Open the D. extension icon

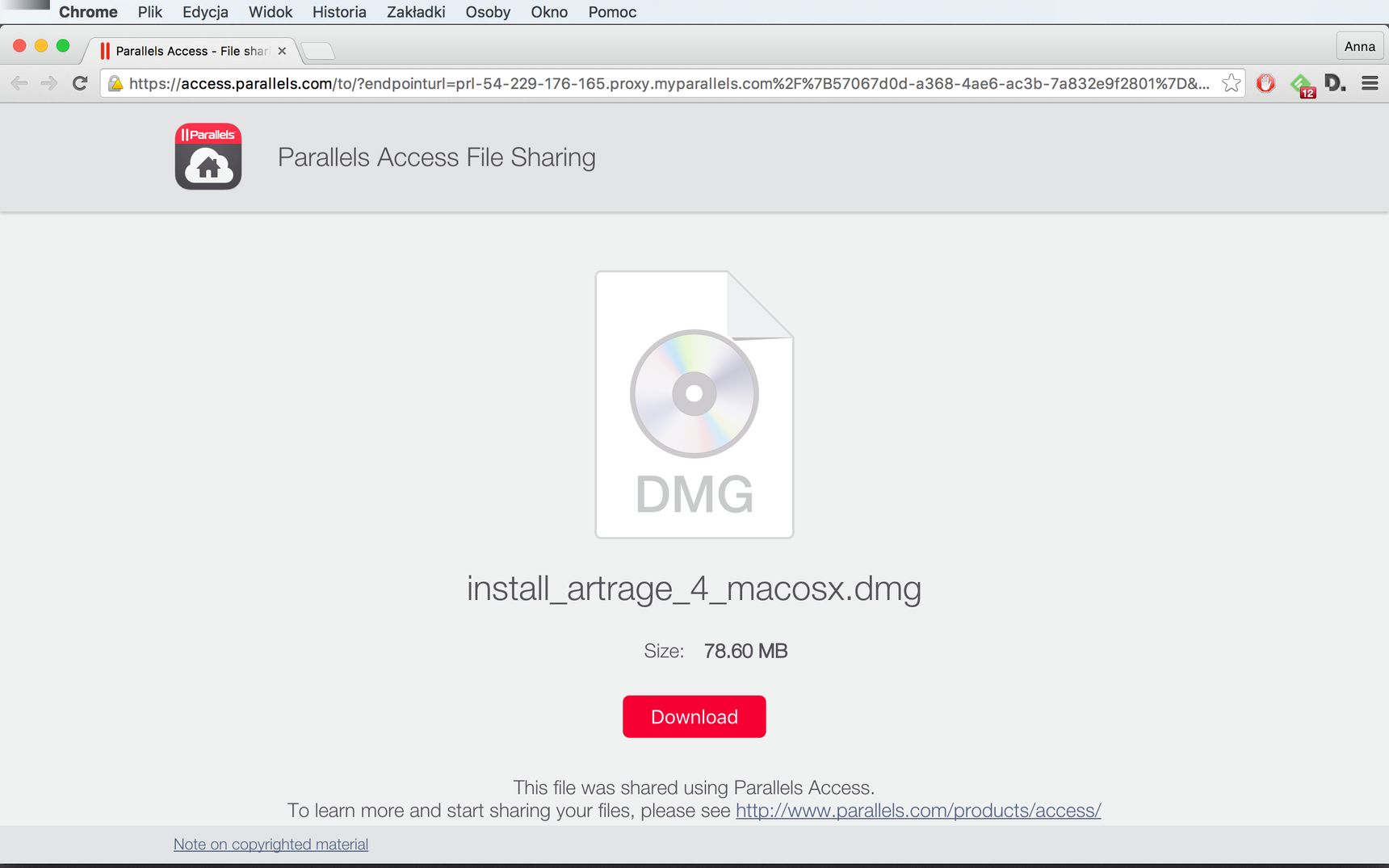[1335, 82]
